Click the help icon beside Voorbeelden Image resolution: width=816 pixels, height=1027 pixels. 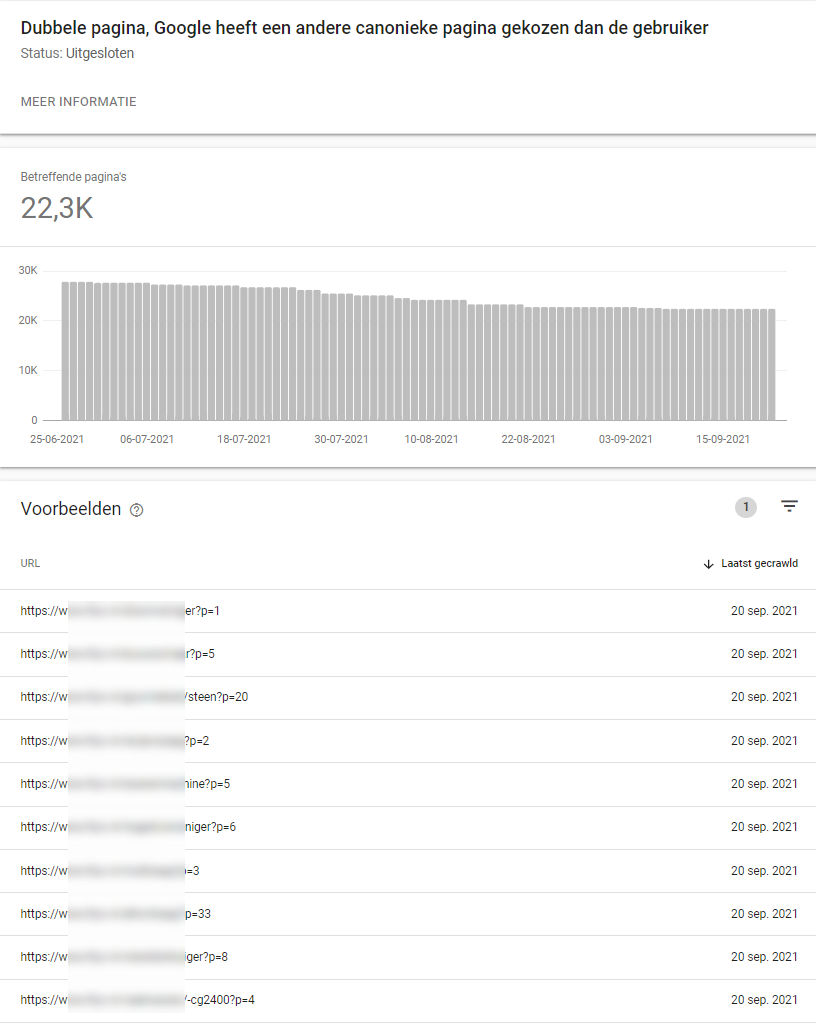pos(136,510)
